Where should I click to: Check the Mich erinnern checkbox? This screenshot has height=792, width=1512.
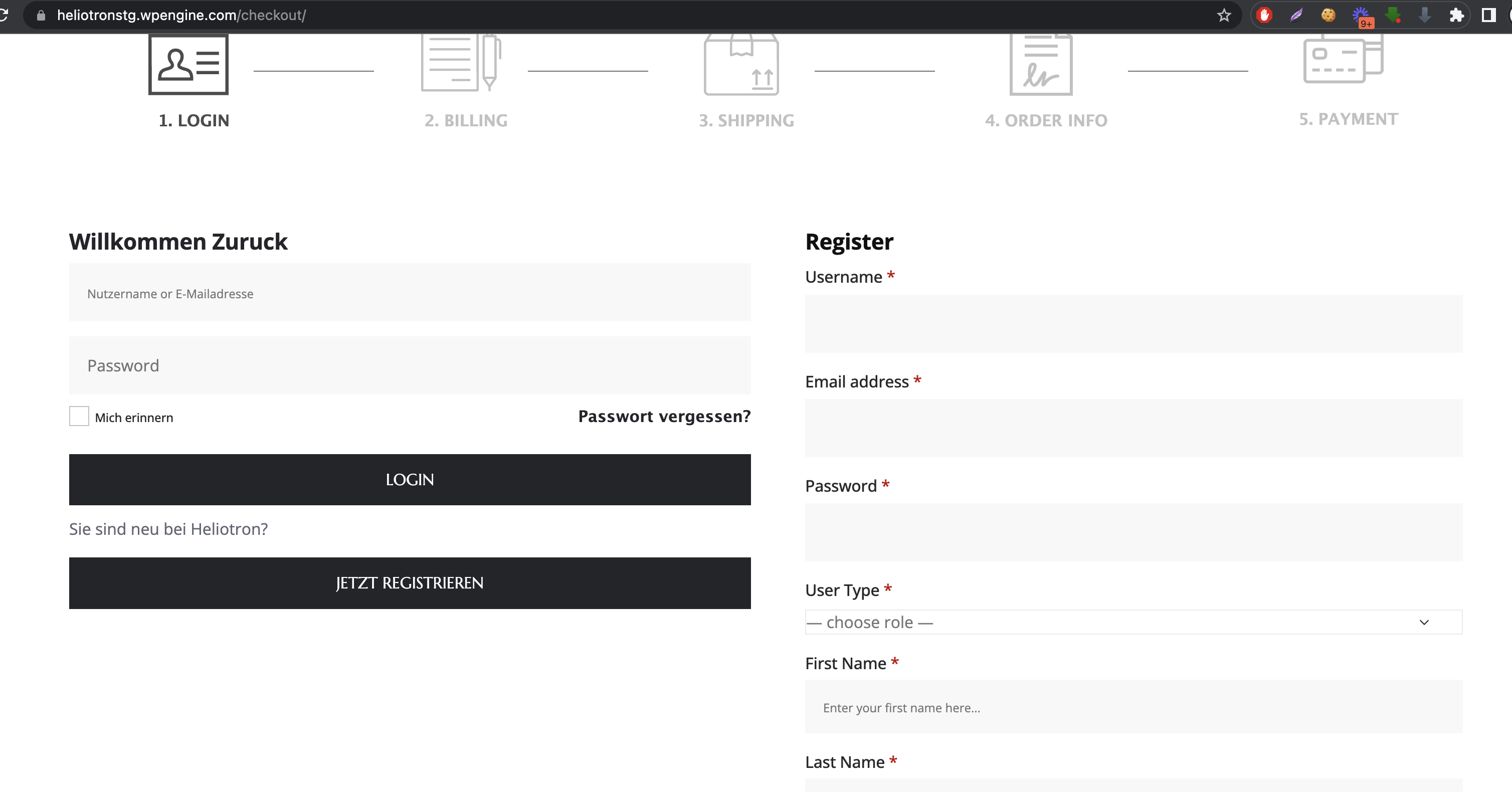coord(79,416)
